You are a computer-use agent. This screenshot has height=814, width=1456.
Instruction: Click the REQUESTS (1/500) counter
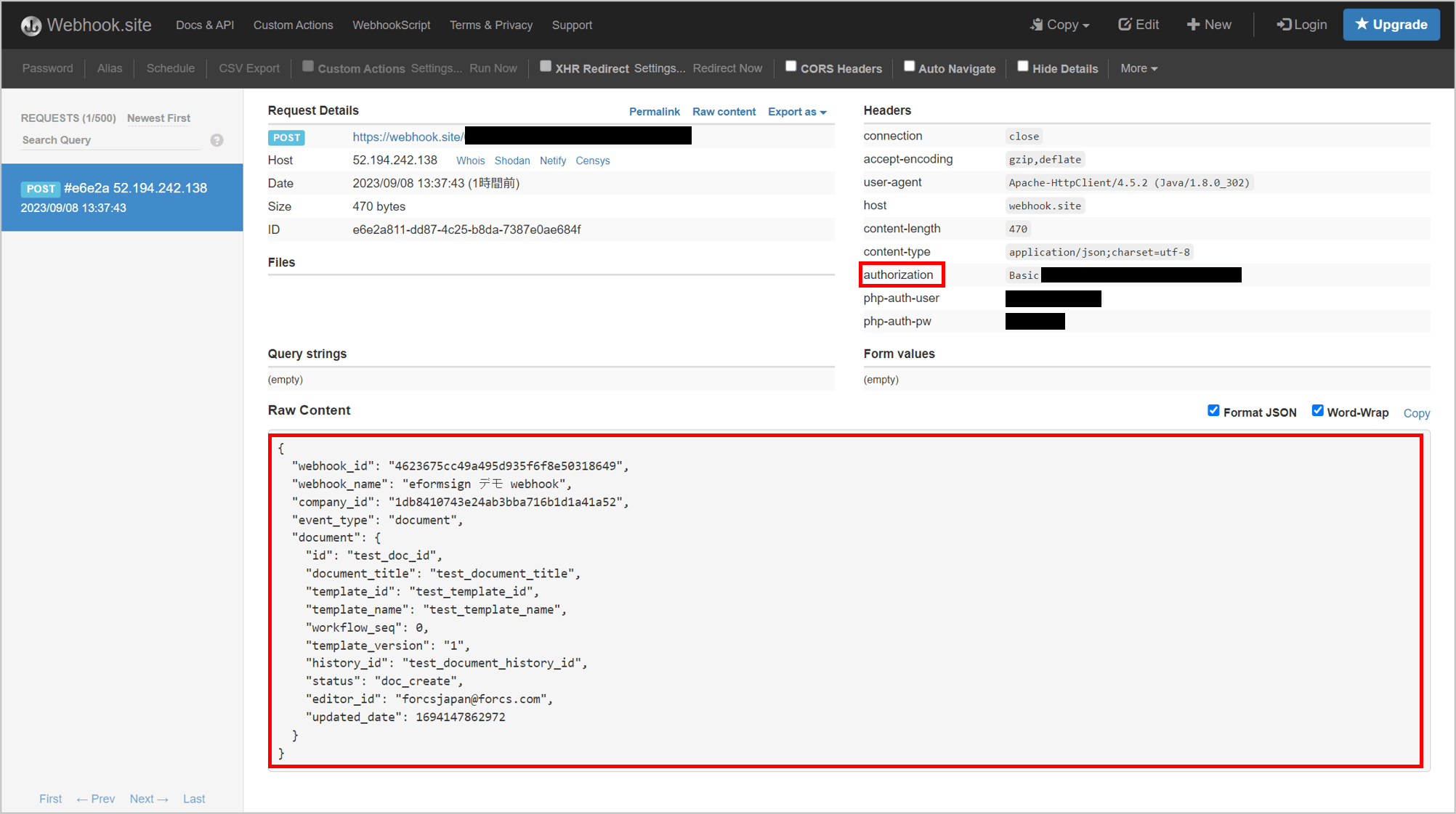(x=68, y=118)
